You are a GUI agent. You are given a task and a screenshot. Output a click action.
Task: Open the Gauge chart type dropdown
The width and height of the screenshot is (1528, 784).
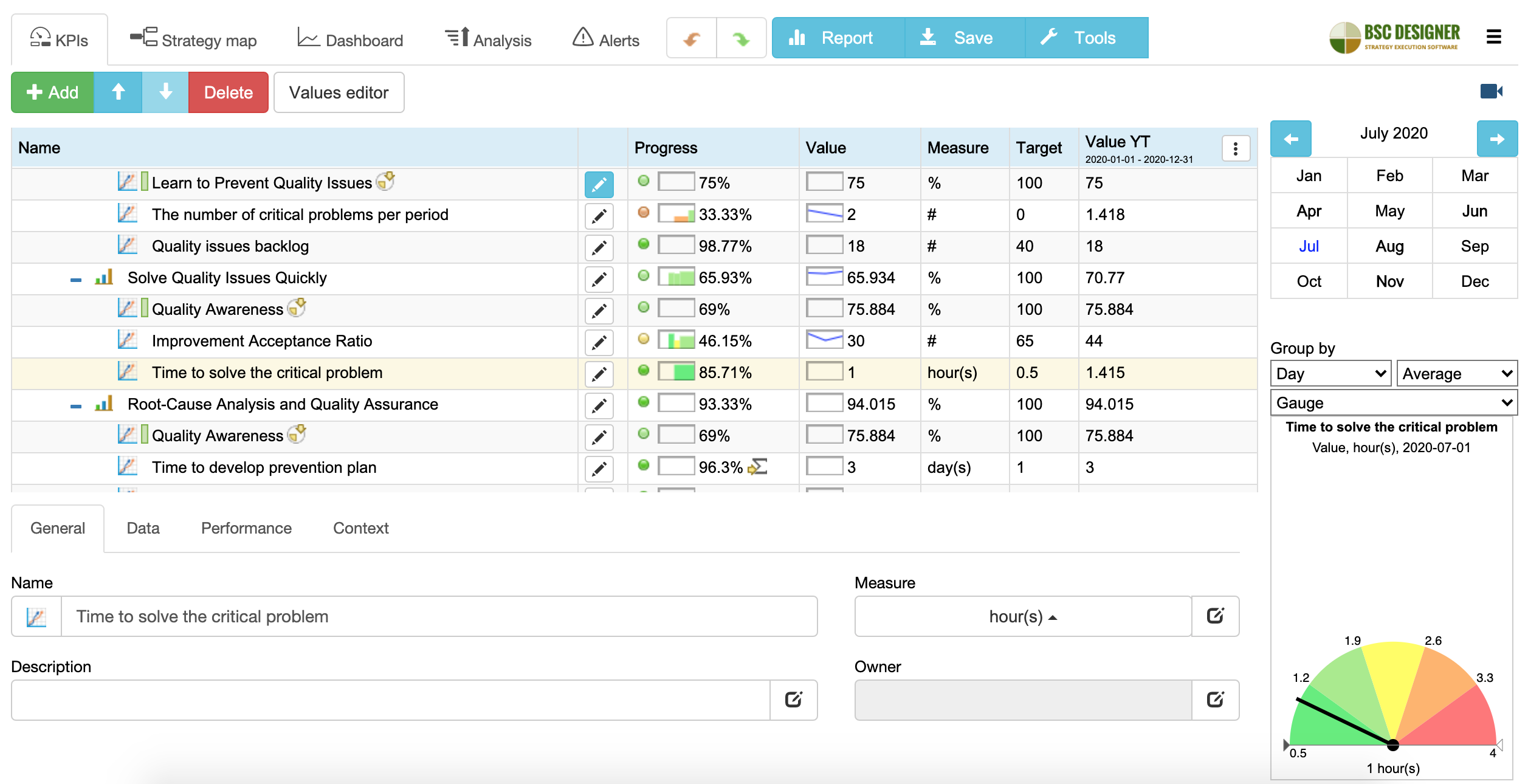coord(1392,402)
